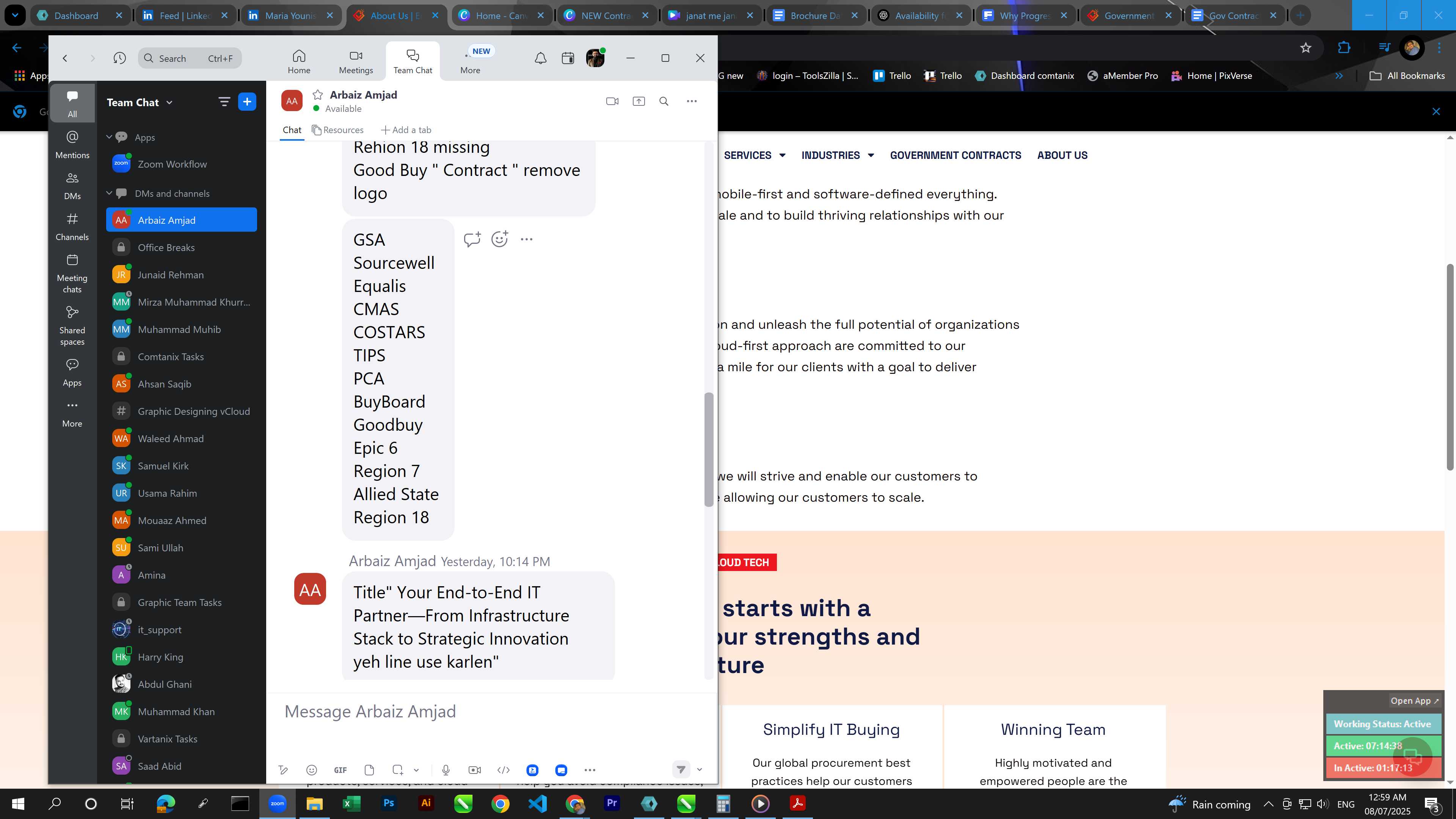Viewport: 1456px width, 819px height.
Task: Show more bookmarks chevron in Chrome
Action: [x=1339, y=76]
